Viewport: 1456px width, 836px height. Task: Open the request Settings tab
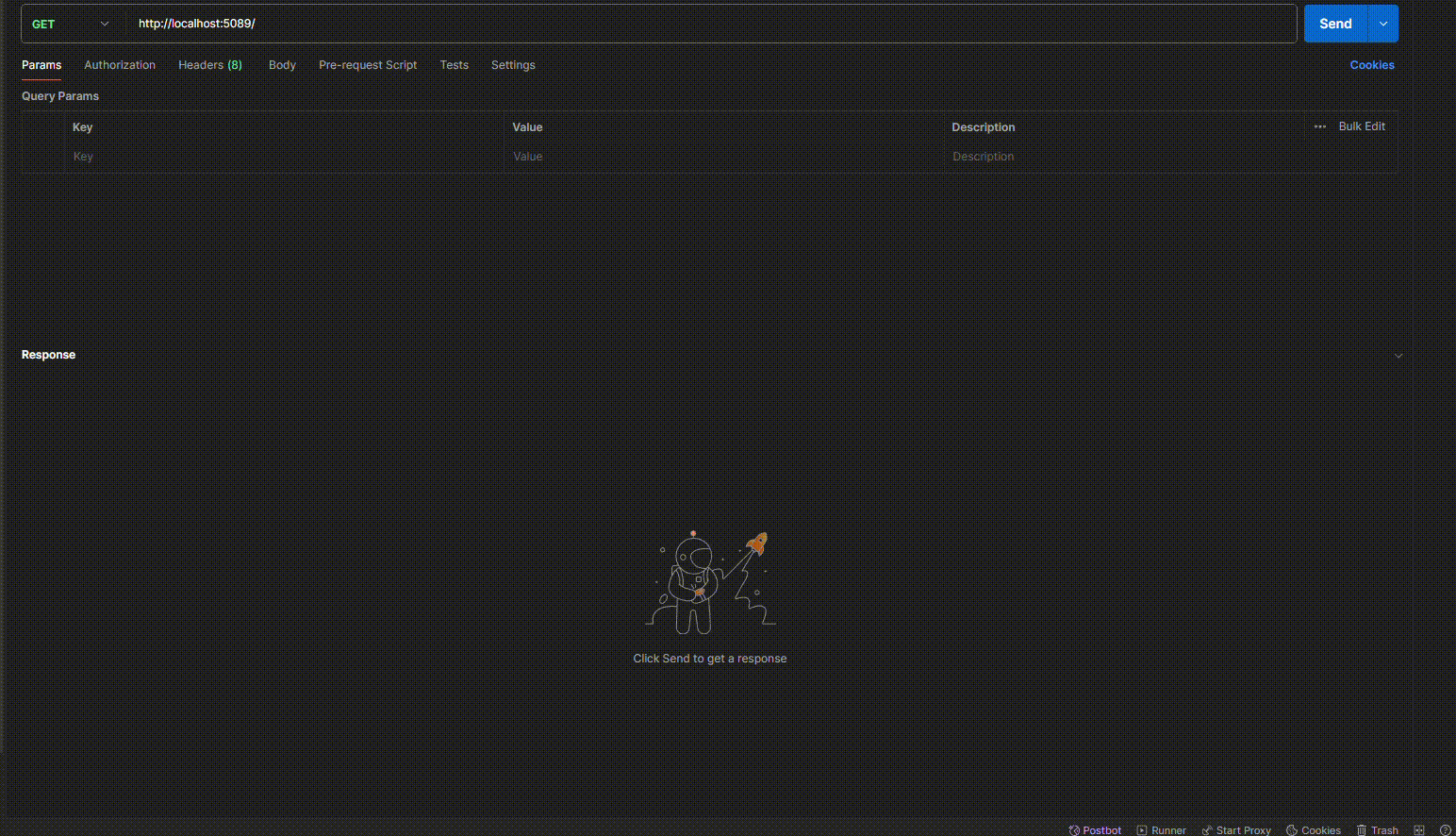(513, 65)
